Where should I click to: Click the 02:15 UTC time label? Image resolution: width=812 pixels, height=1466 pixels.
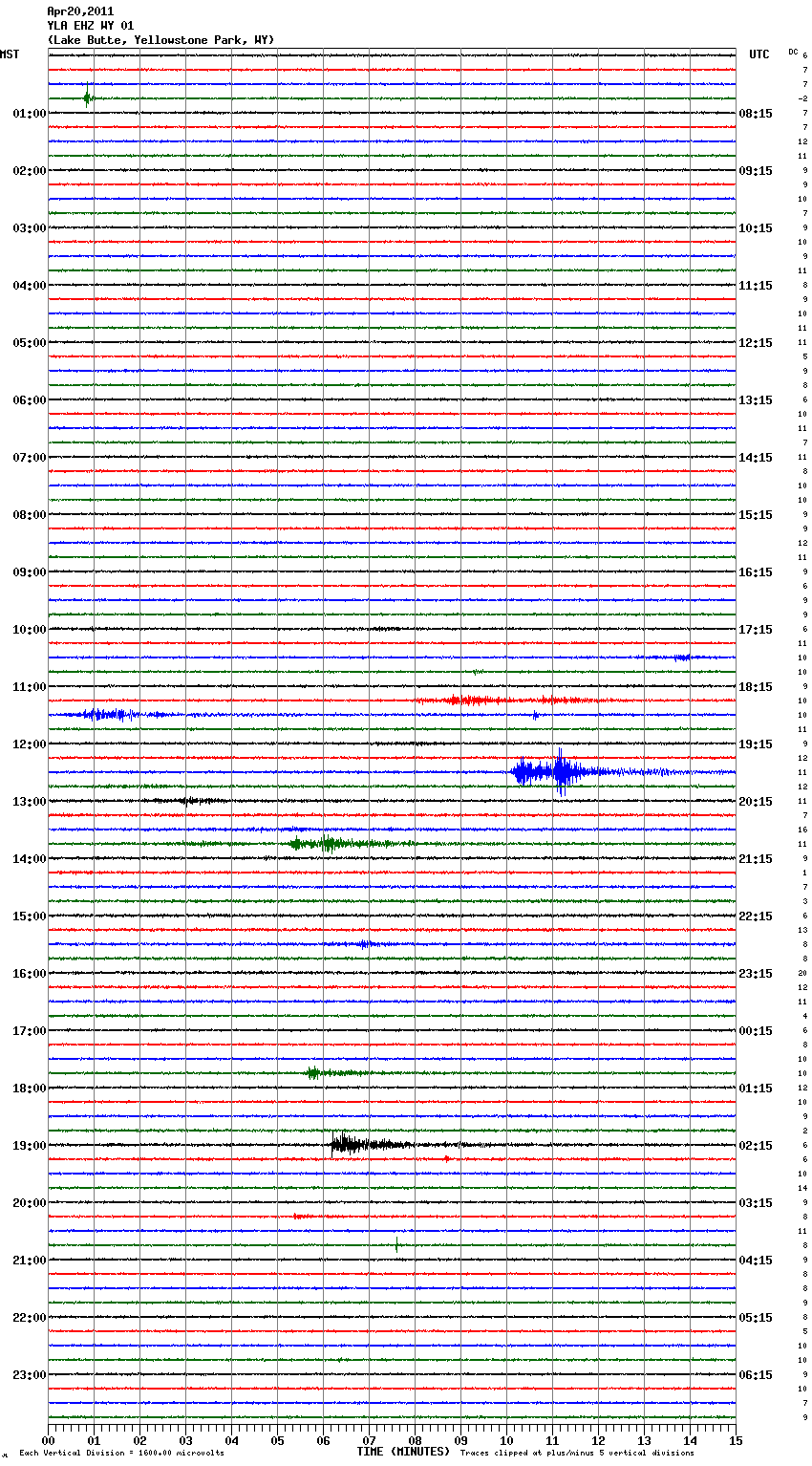tap(756, 1146)
